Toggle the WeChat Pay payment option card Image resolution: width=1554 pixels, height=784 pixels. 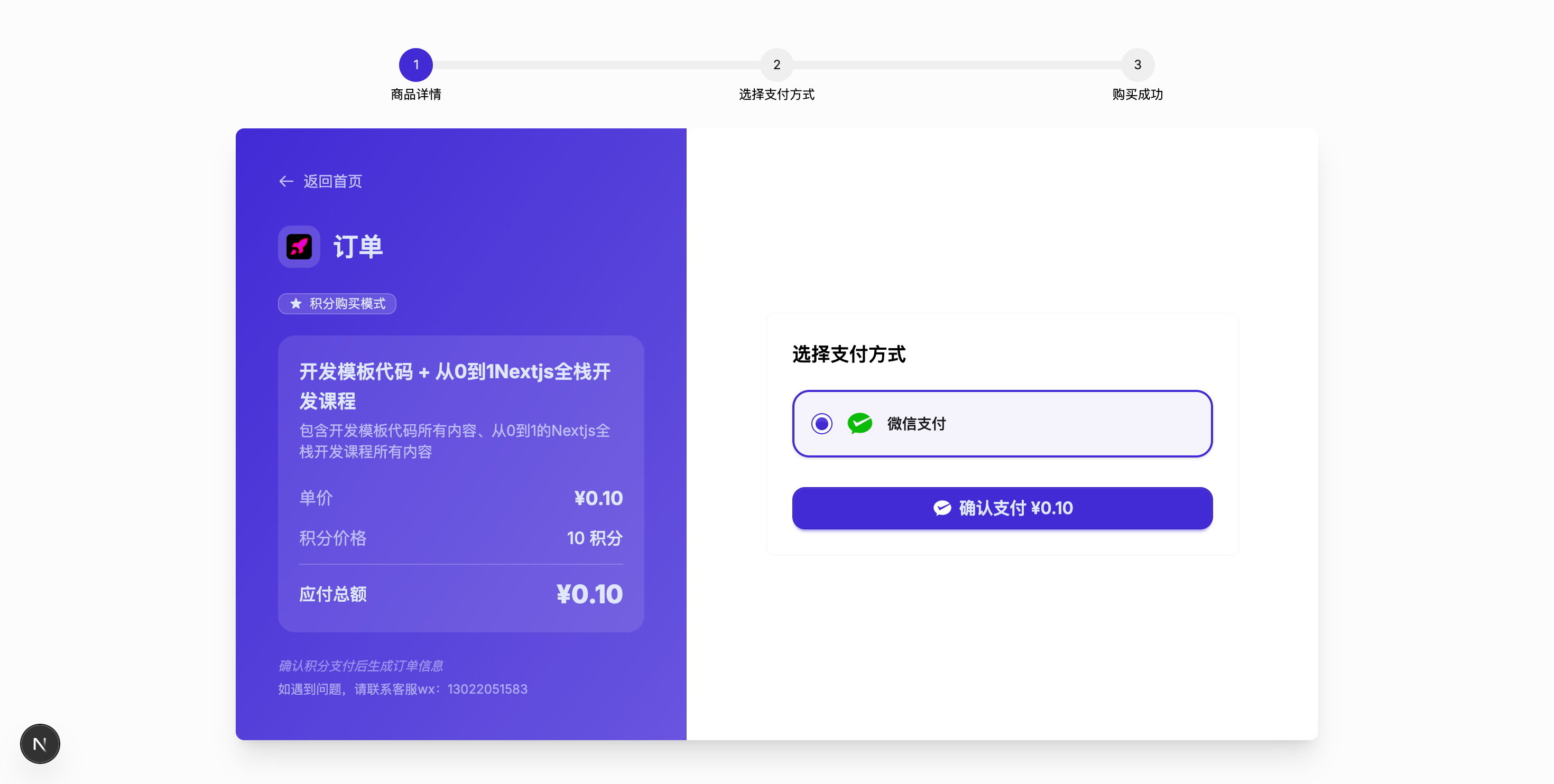point(1002,423)
